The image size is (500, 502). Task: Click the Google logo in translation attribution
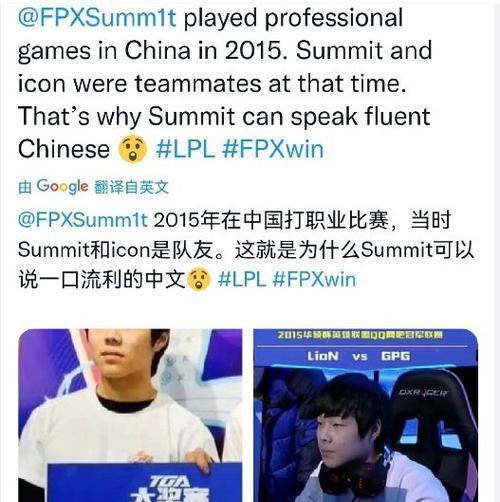click(x=62, y=186)
